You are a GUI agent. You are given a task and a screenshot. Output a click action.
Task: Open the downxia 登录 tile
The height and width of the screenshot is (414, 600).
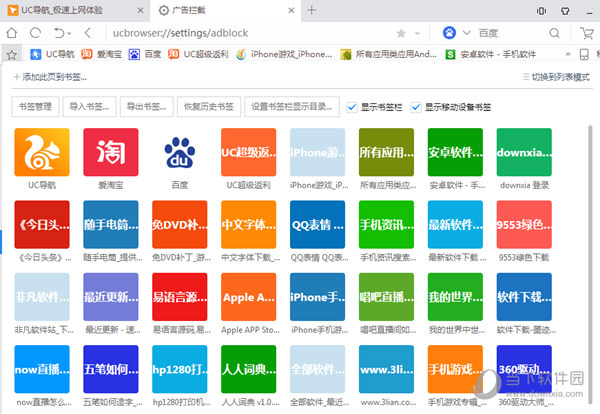(x=524, y=152)
